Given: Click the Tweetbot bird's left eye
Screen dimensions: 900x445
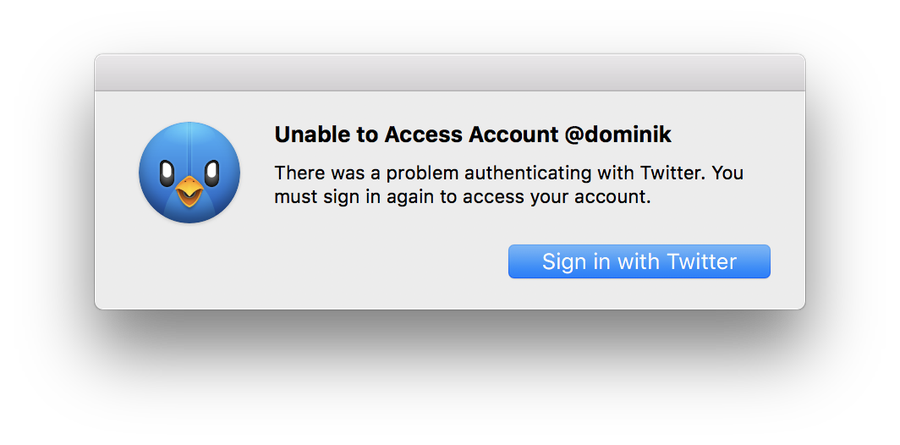Looking at the screenshot, I should pyautogui.click(x=167, y=168).
